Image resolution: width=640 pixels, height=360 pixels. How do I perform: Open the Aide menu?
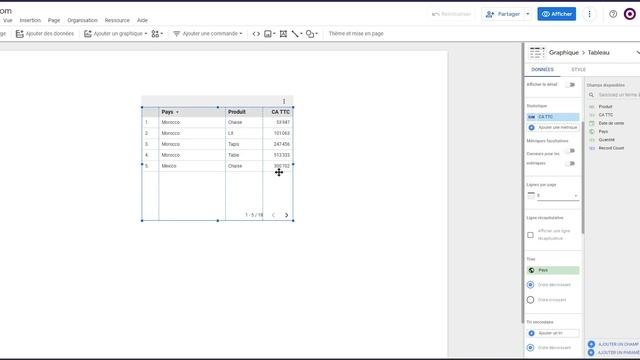(x=142, y=20)
